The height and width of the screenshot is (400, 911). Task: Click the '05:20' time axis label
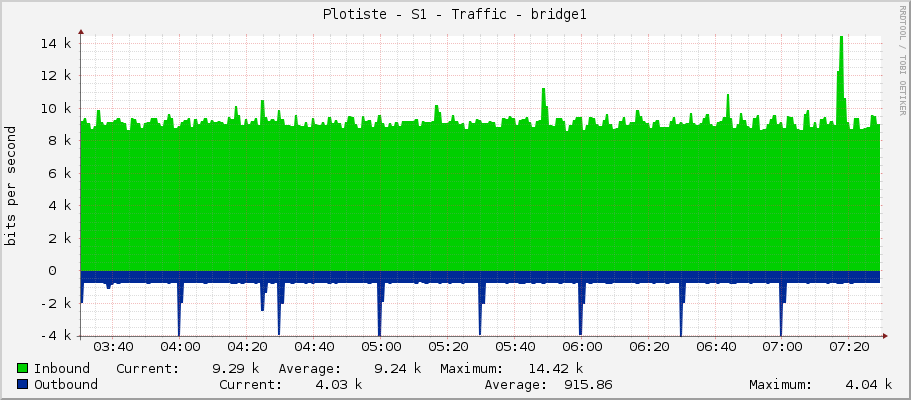[x=448, y=347]
